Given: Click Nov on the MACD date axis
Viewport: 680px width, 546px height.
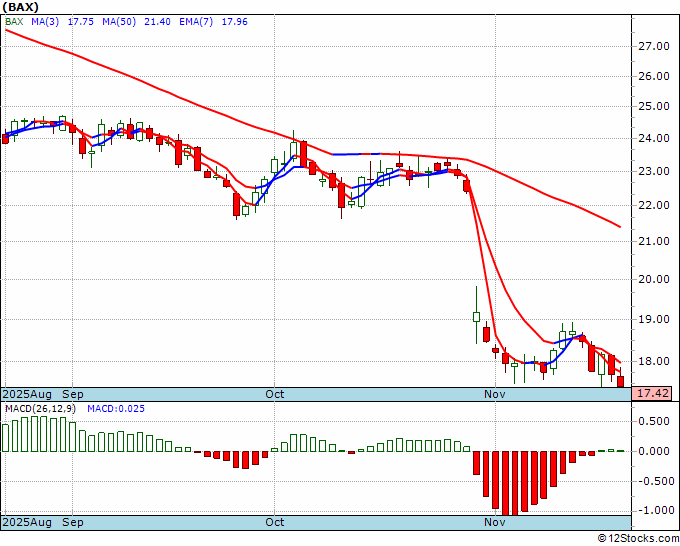Looking at the screenshot, I should (495, 522).
